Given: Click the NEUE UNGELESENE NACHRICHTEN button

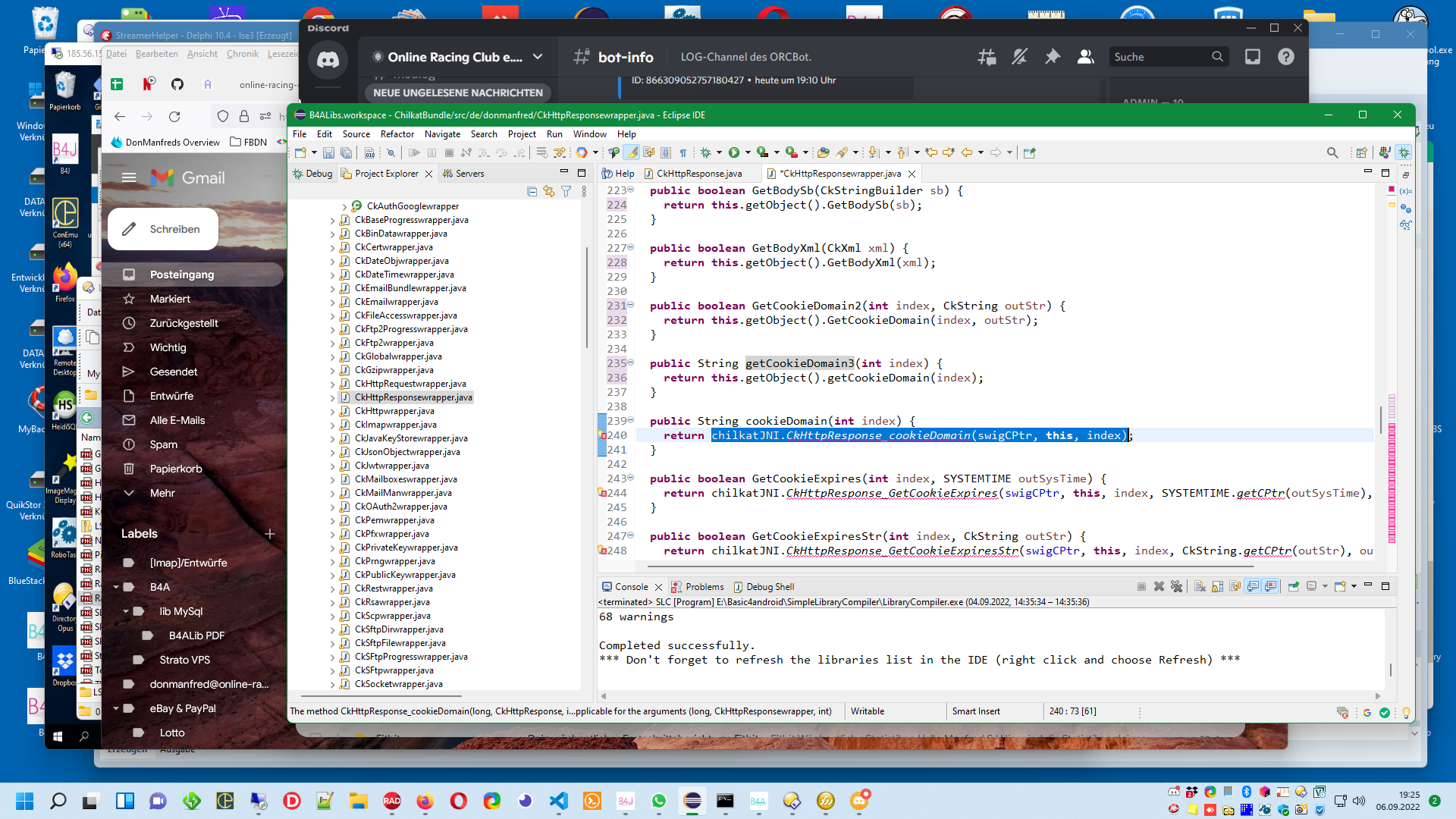Looking at the screenshot, I should tap(458, 93).
